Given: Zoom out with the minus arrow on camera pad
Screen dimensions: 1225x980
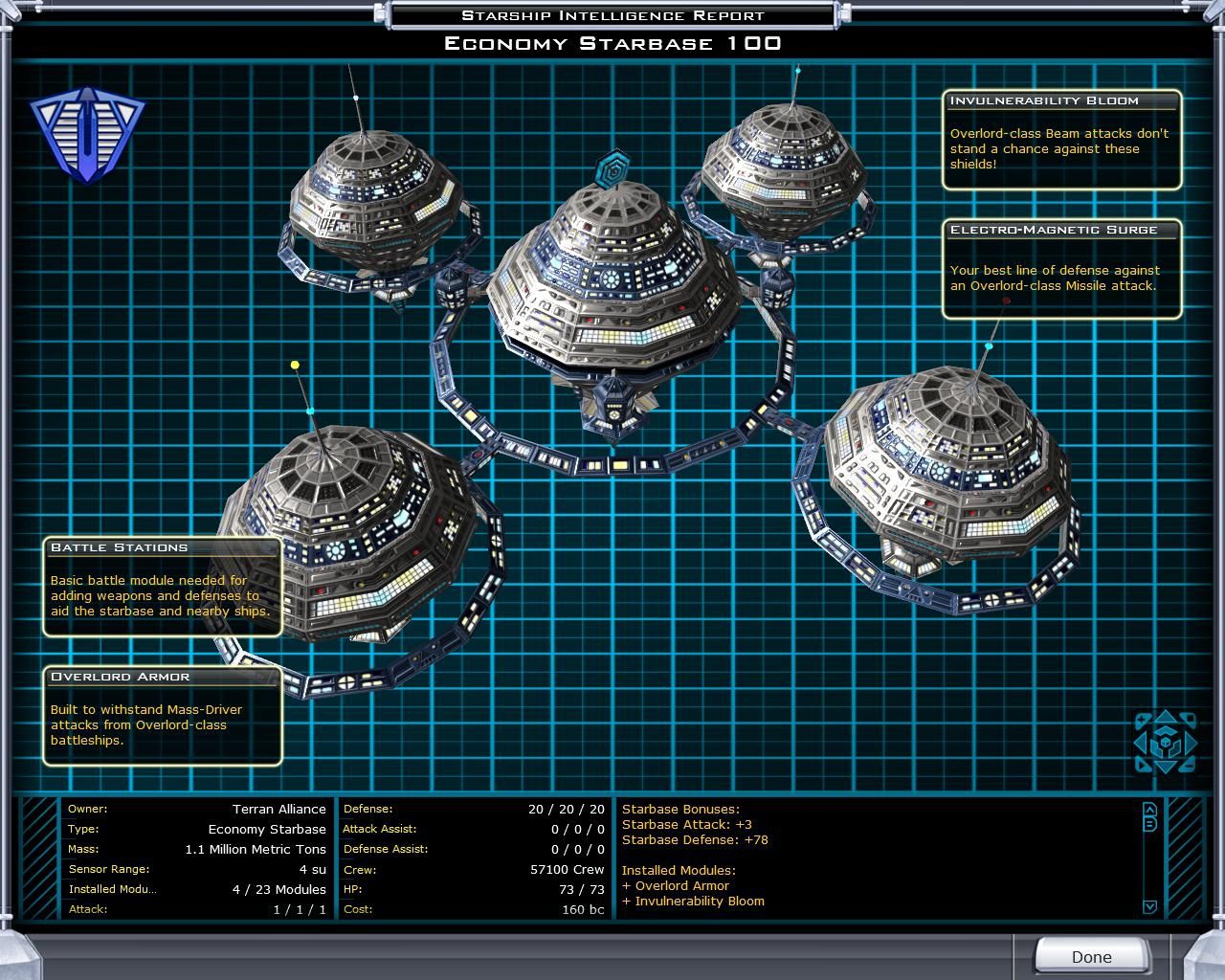Looking at the screenshot, I should tap(1187, 766).
